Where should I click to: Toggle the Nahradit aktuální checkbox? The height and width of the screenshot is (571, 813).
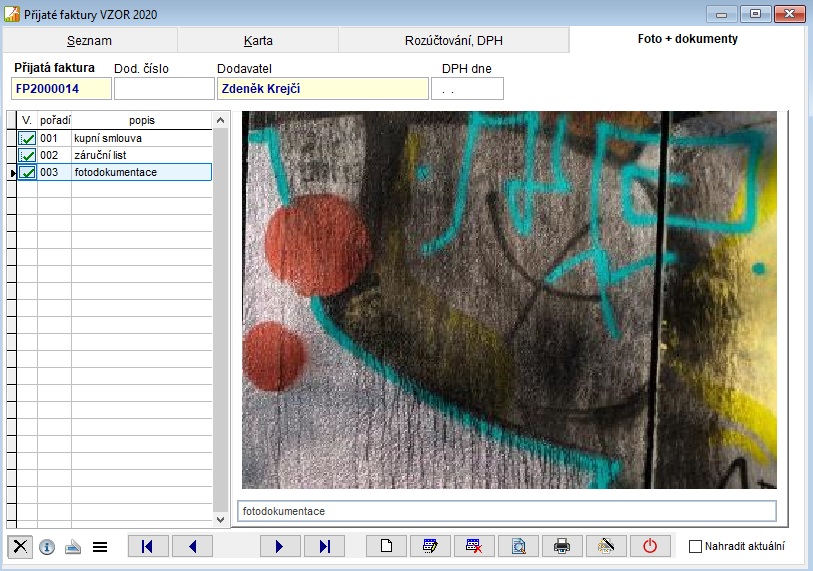pos(695,547)
